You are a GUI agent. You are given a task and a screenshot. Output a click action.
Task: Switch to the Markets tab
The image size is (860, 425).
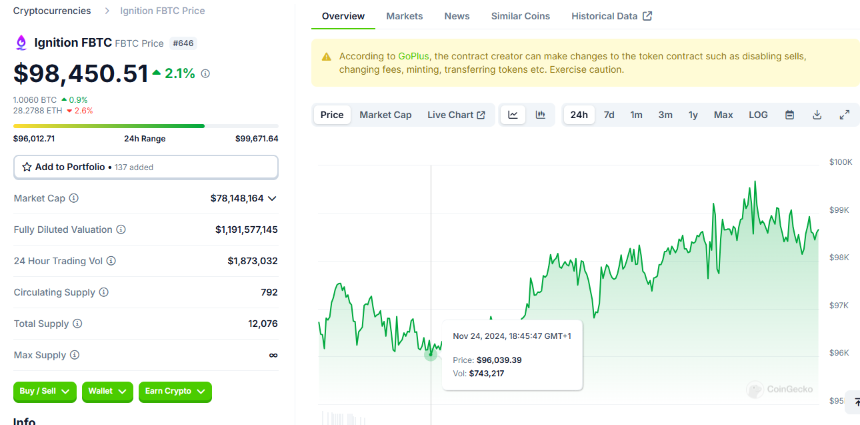(x=404, y=16)
